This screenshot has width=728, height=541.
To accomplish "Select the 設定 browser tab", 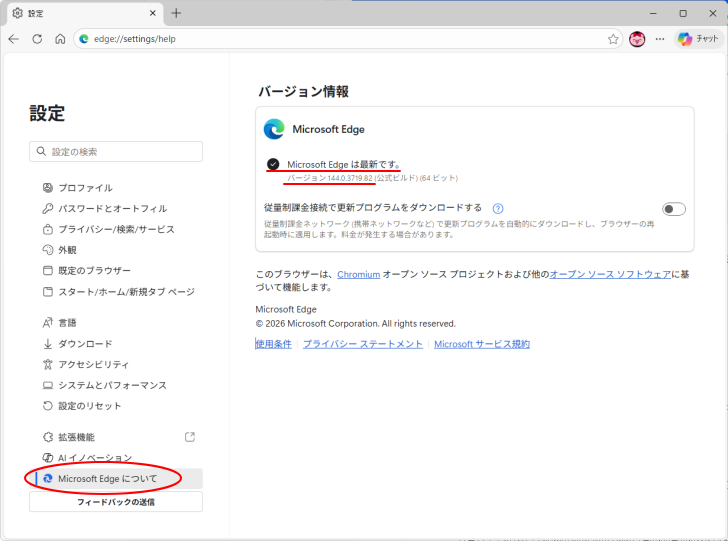I will [85, 13].
